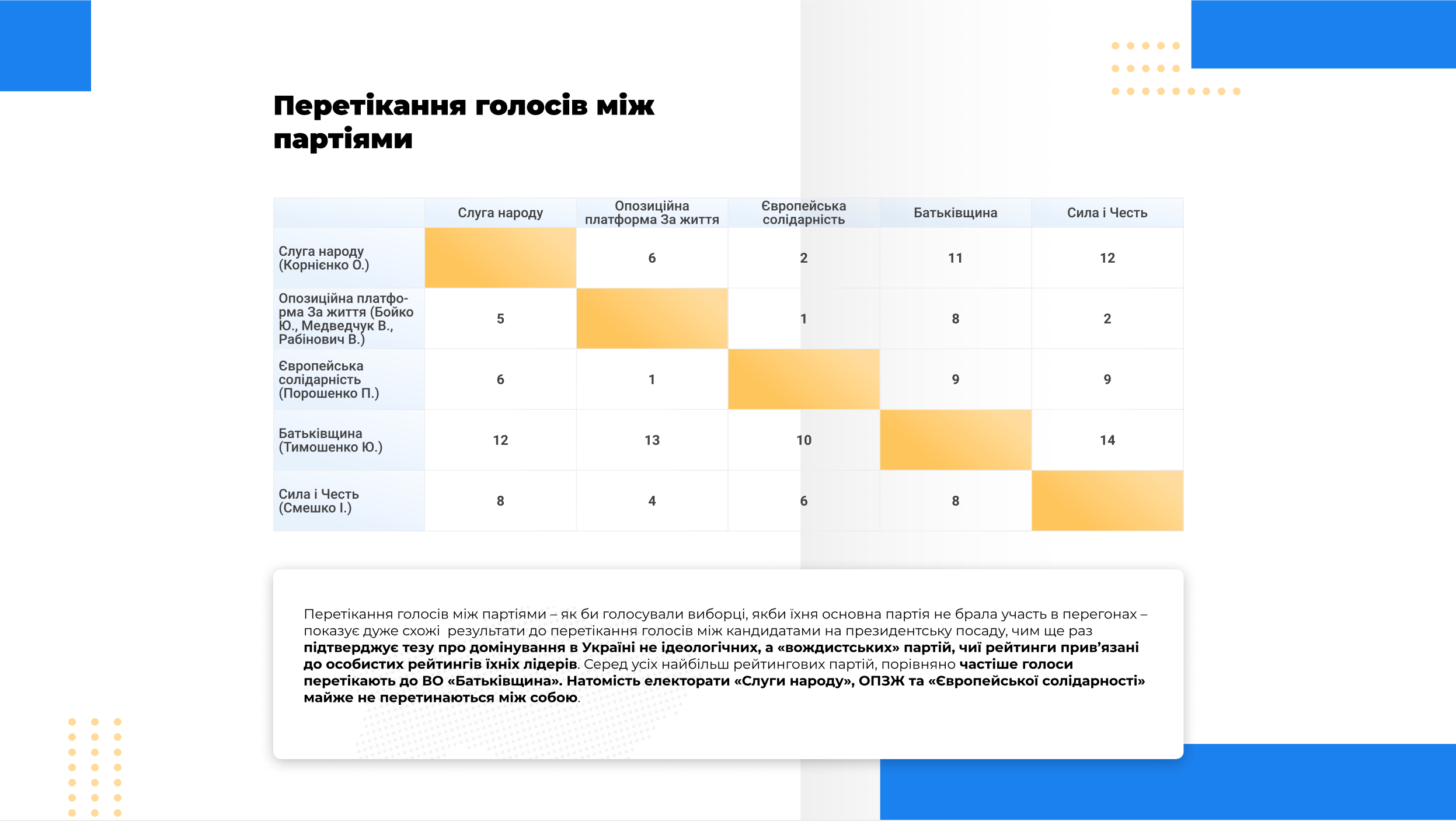Click the Батьківщина column header
Viewport: 1456px width, 821px height.
[955, 213]
